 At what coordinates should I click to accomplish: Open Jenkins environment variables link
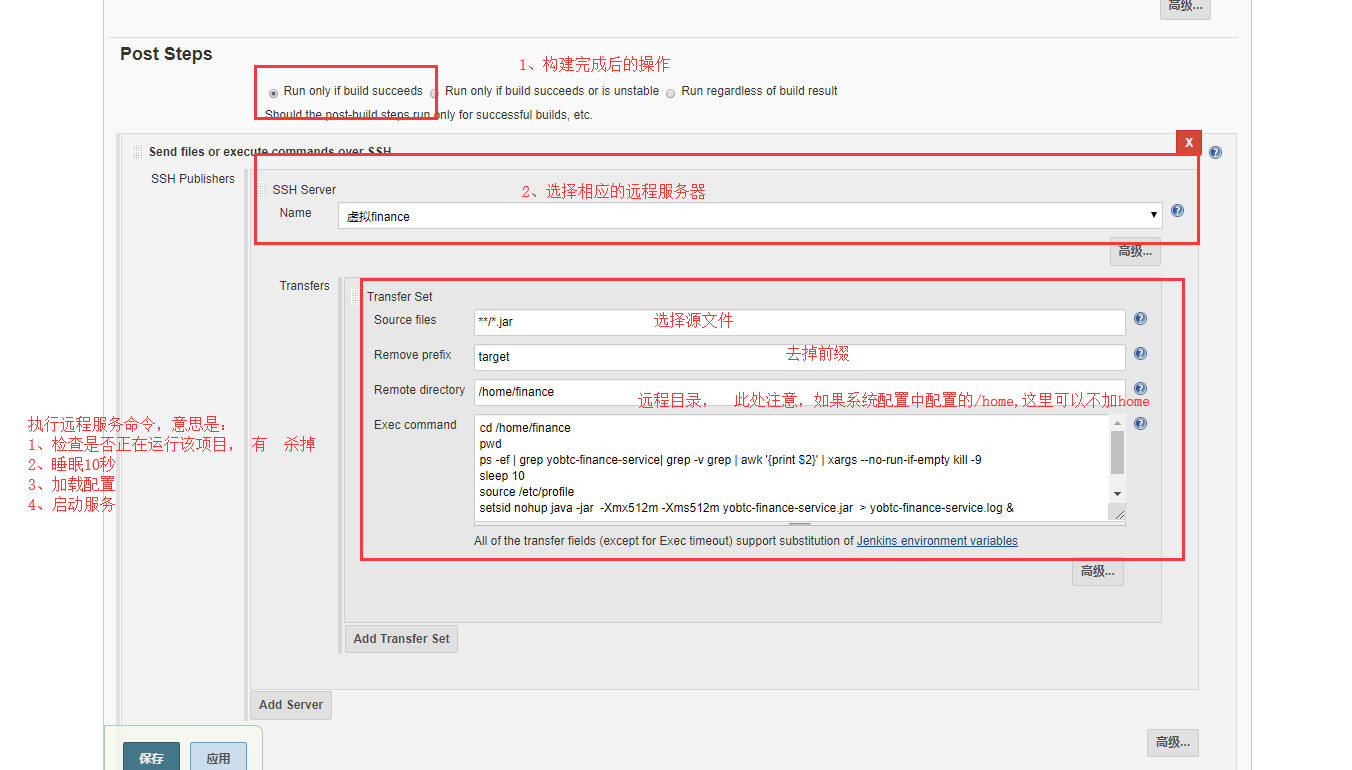coord(937,541)
